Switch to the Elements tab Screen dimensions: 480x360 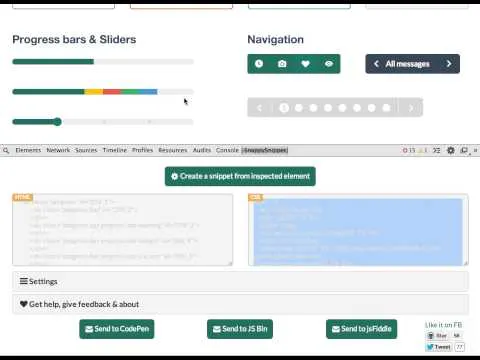point(28,150)
